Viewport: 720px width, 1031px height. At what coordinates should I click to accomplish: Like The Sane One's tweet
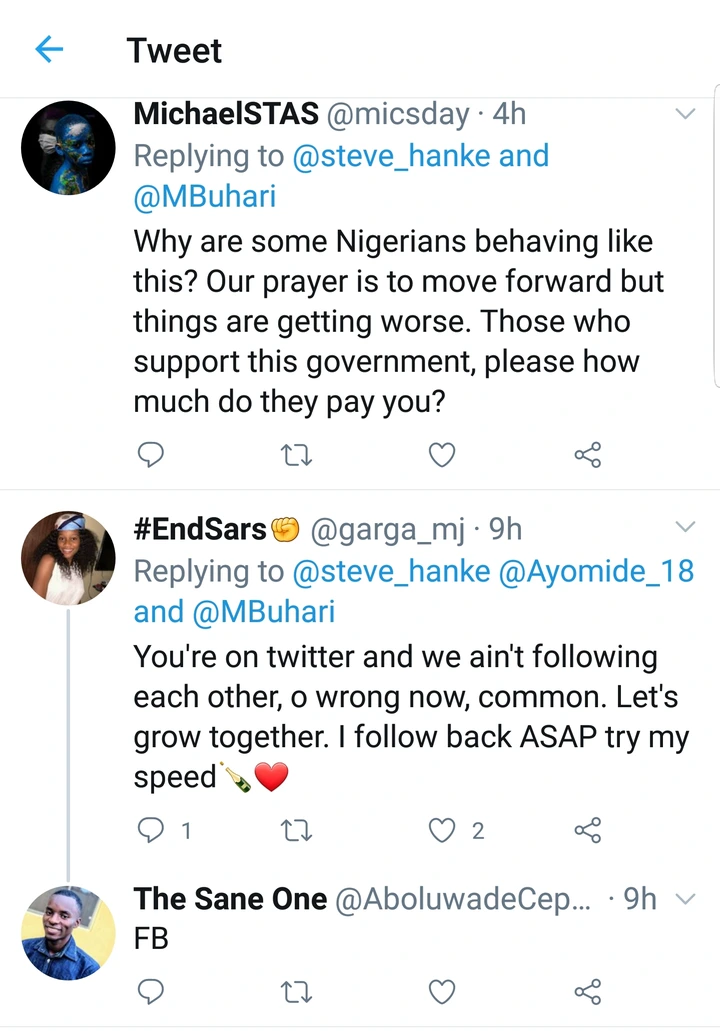click(x=441, y=990)
